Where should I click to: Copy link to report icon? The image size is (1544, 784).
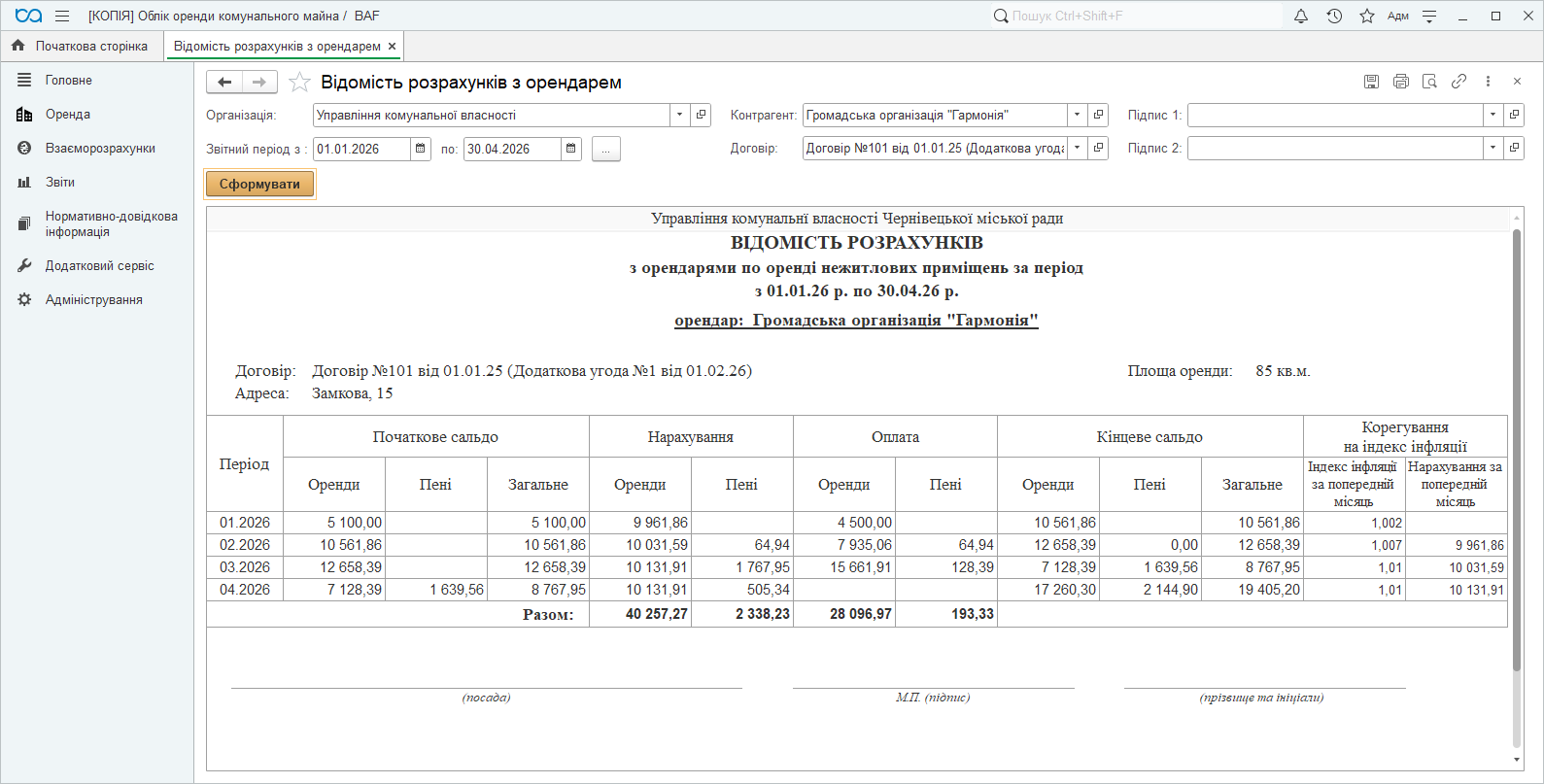[1458, 82]
